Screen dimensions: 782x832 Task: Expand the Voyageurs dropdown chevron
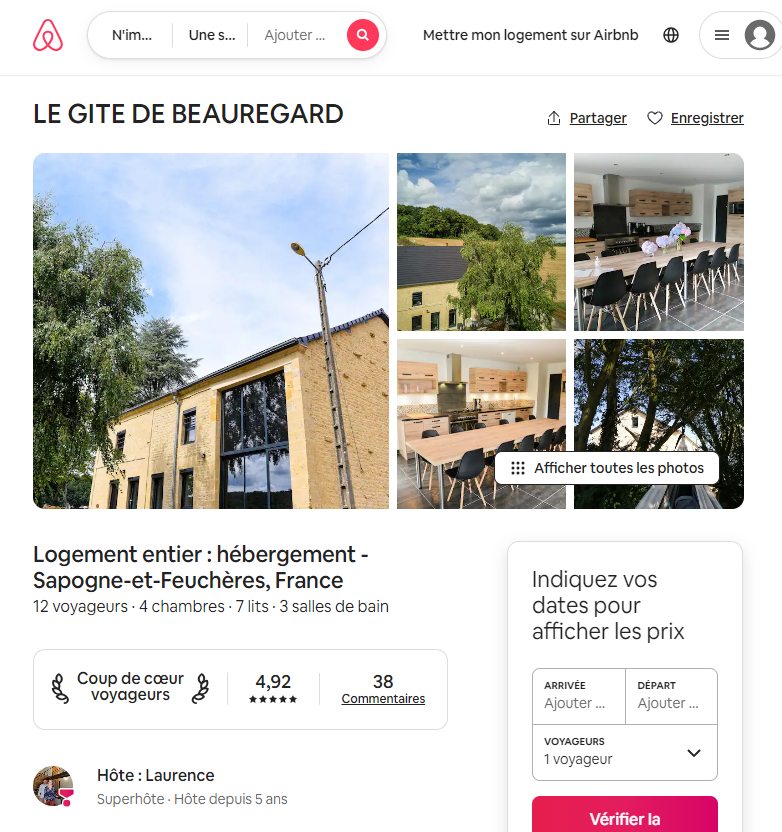coord(694,752)
